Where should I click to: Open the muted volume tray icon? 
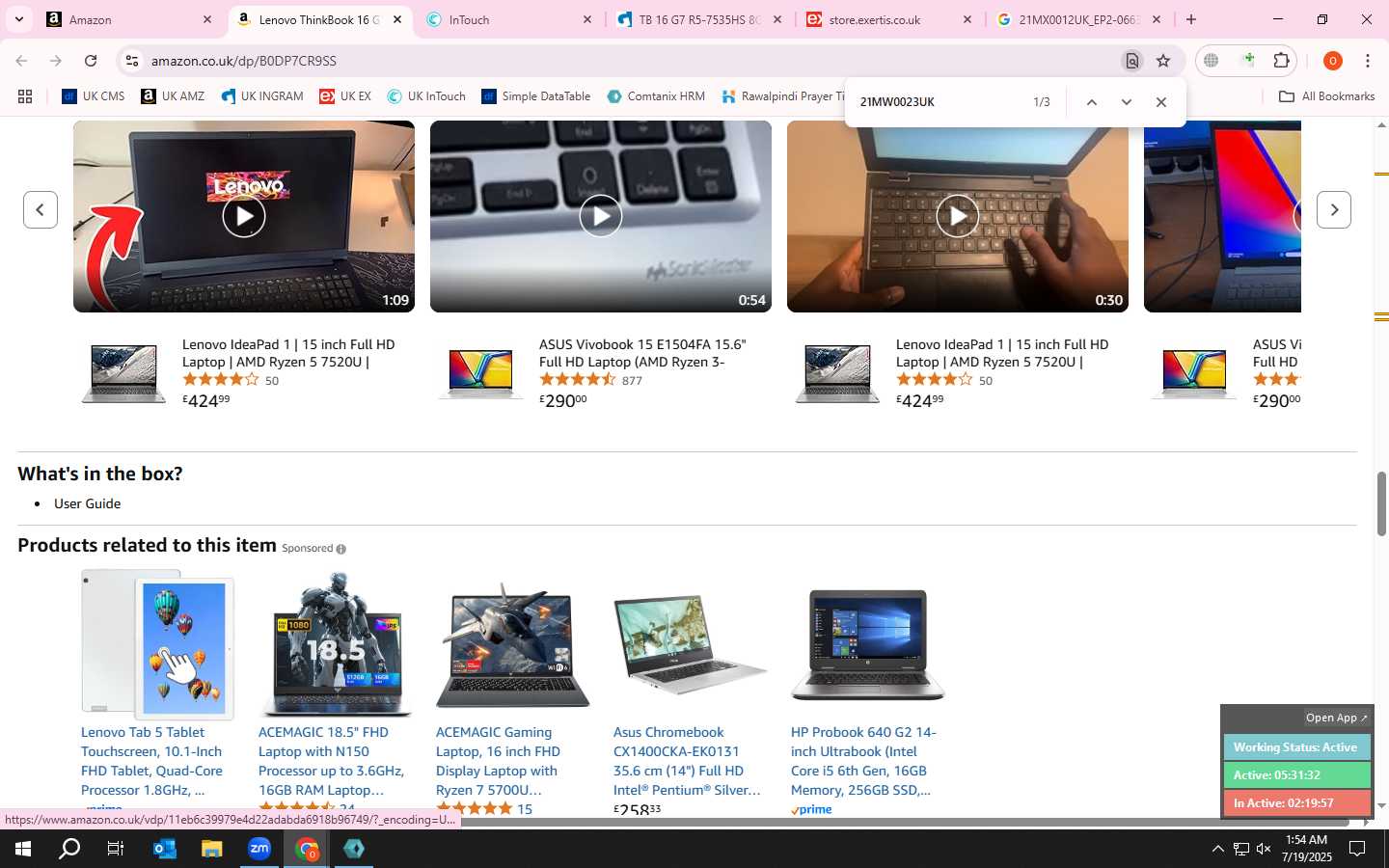click(x=1264, y=849)
